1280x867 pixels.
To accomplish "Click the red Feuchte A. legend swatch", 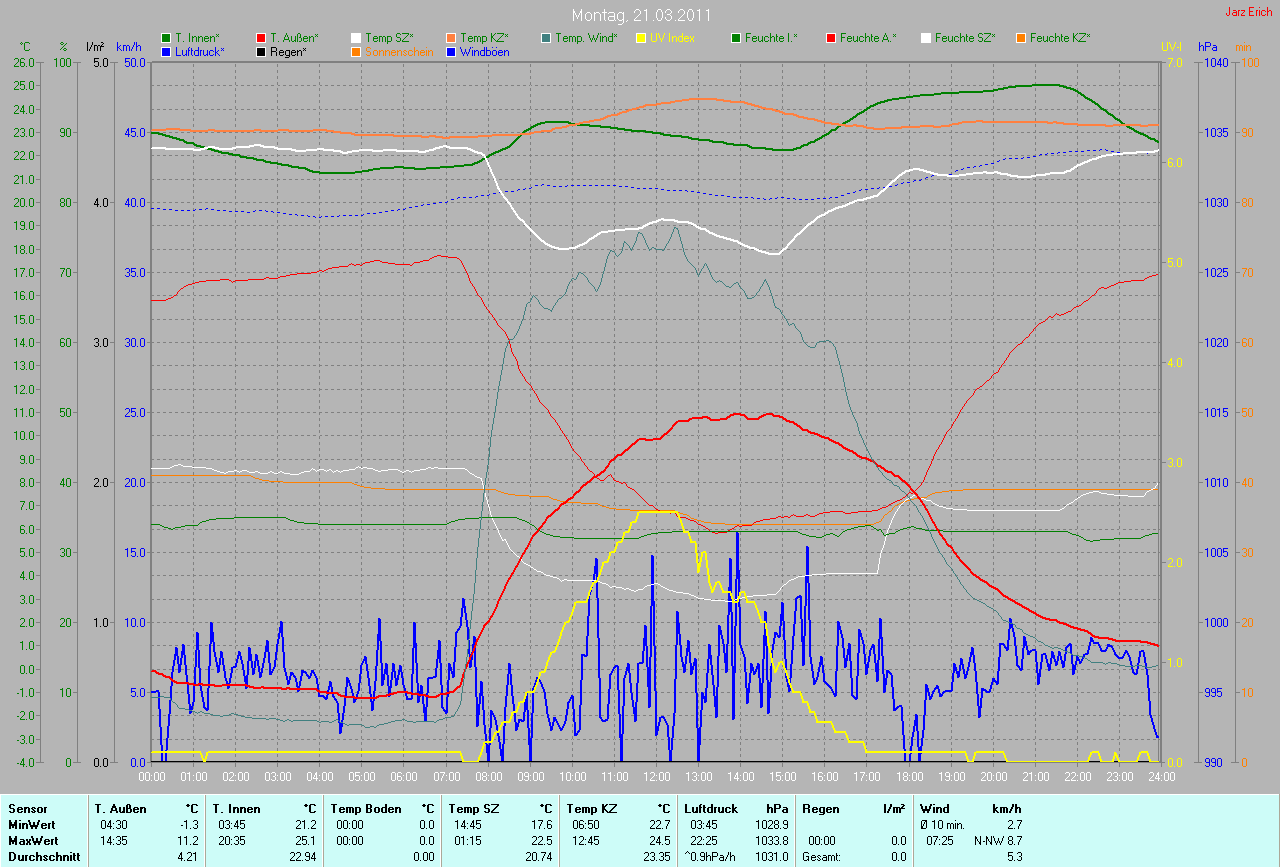I will [x=831, y=38].
